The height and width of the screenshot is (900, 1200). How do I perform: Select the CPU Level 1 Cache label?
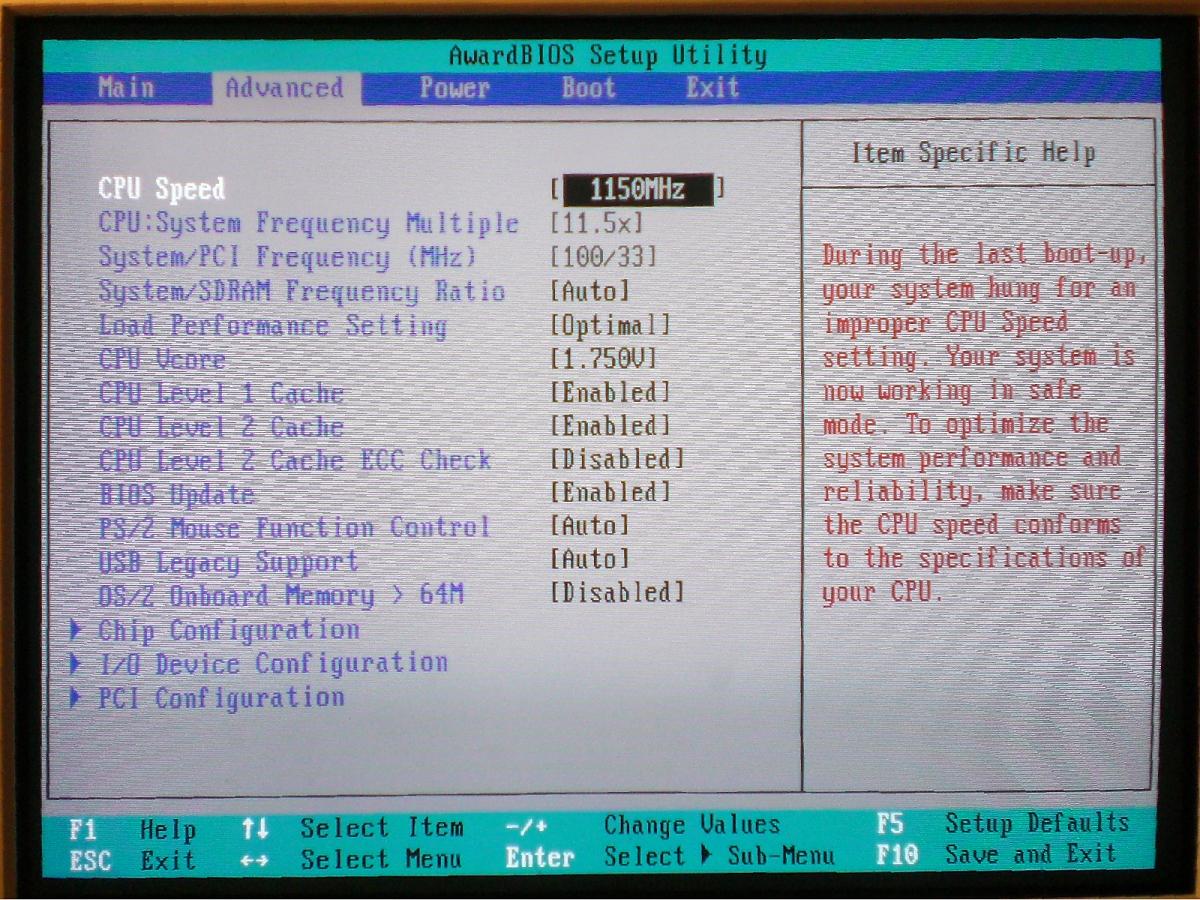(221, 393)
